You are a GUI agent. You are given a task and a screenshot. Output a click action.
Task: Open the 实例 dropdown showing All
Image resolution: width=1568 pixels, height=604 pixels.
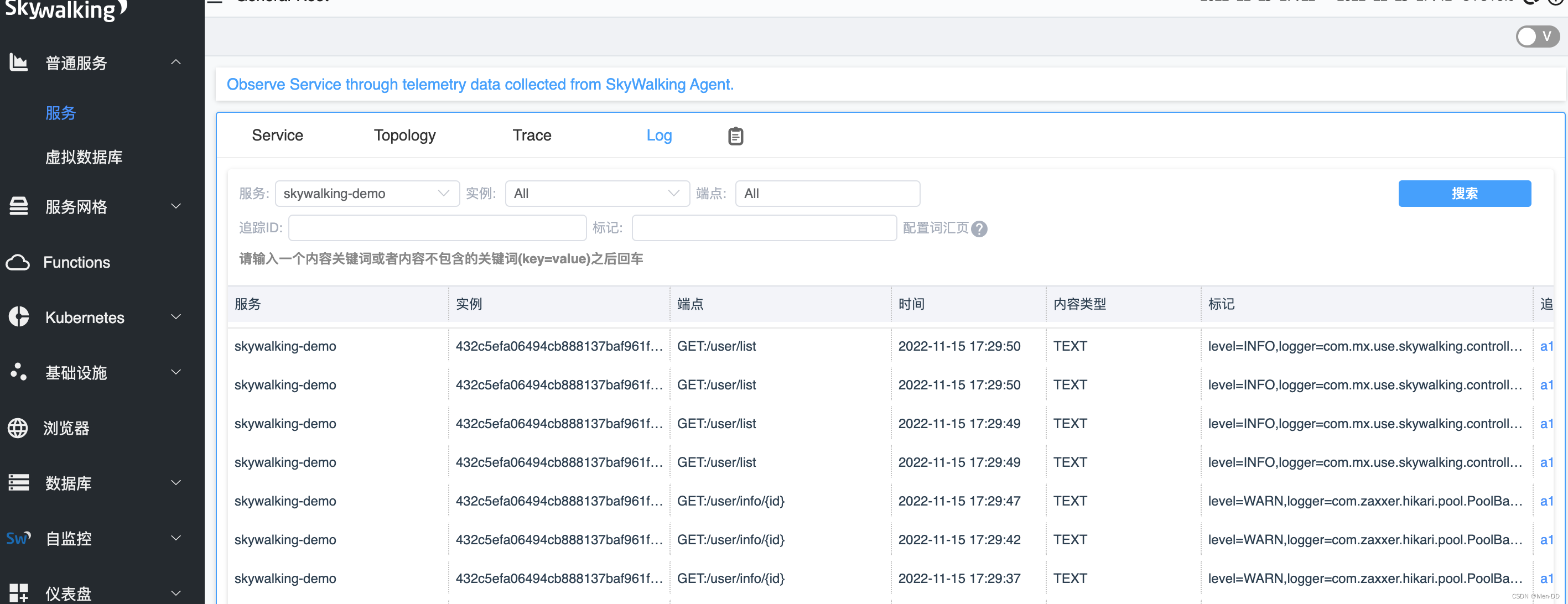coord(597,194)
